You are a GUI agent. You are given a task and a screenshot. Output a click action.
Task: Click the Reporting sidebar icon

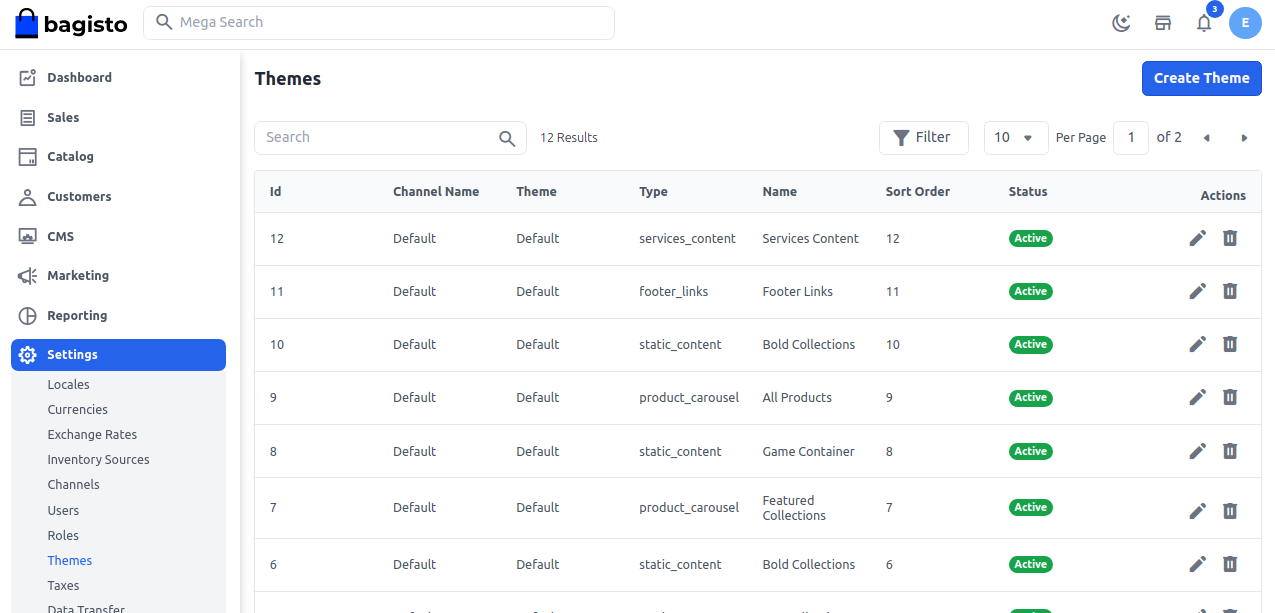[28, 315]
